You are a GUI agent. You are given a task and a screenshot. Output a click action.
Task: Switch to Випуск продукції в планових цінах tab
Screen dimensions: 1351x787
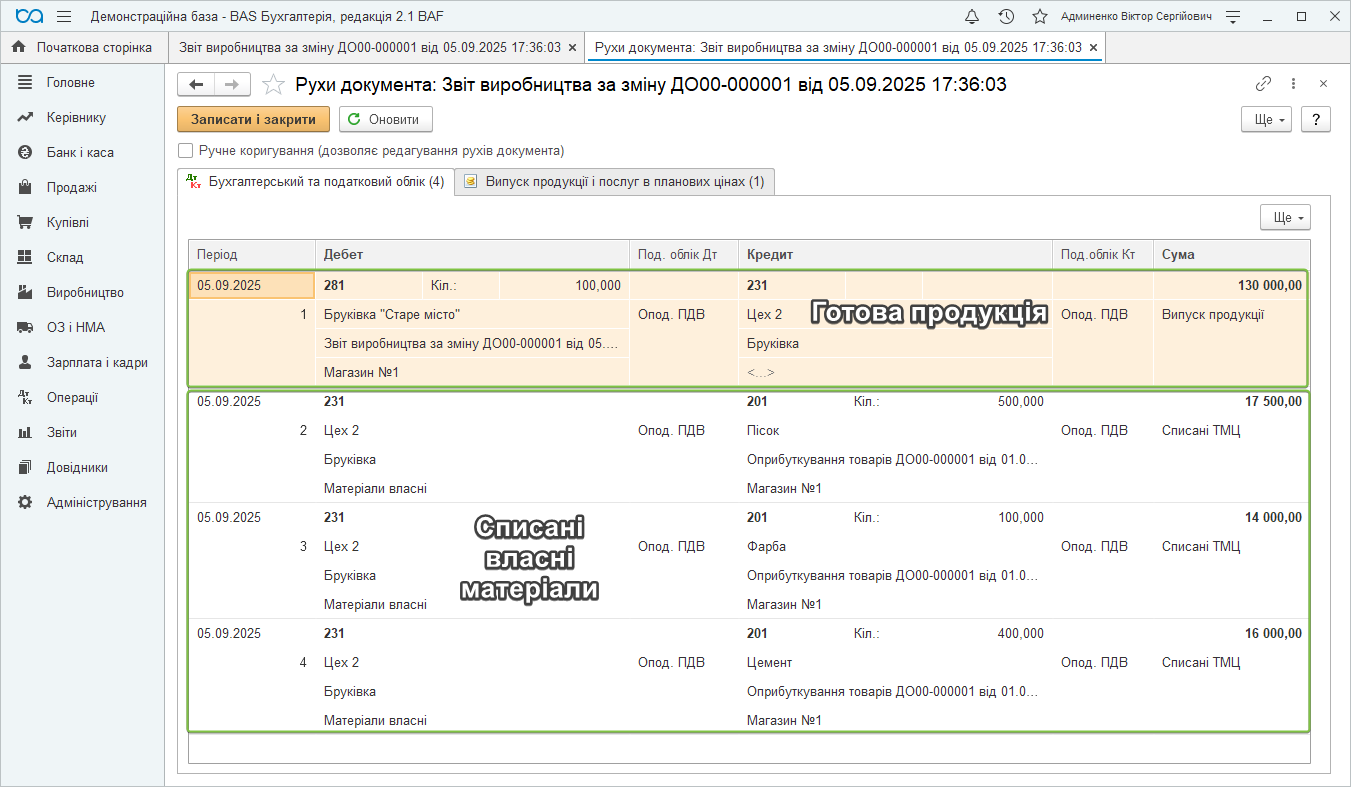click(x=614, y=182)
